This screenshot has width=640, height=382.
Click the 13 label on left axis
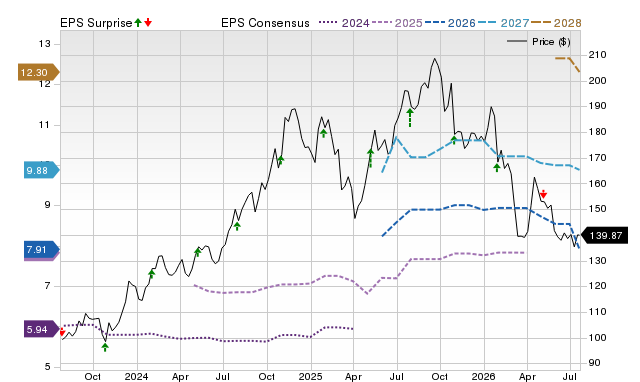(44, 44)
